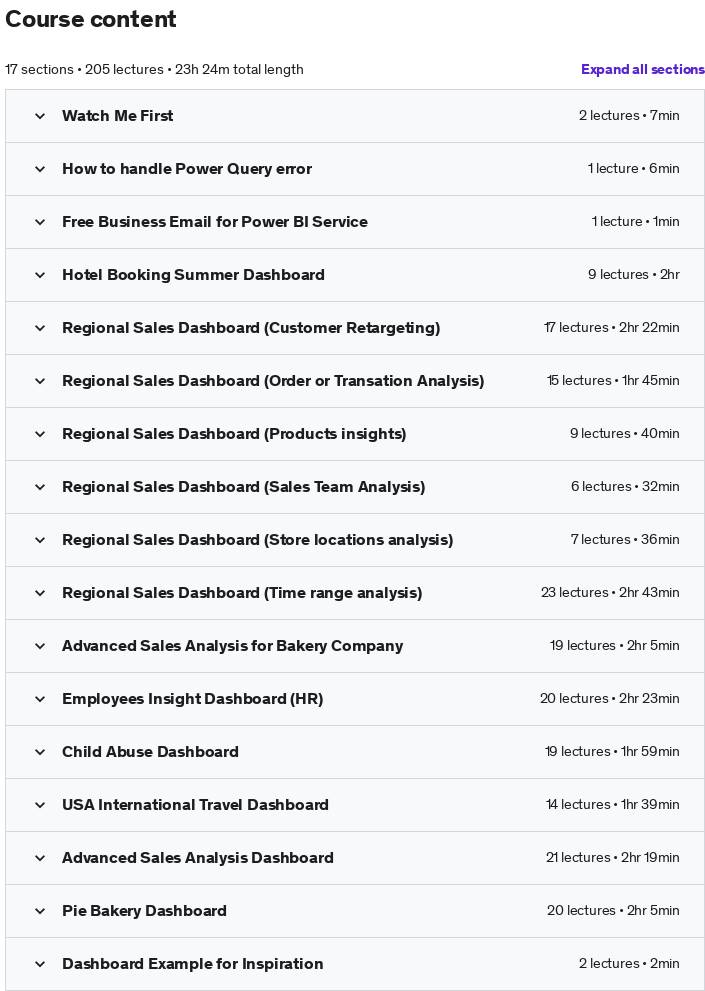Viewport: 705px width, 991px height.
Task: Expand chevron for Employees Insight Dashboard (HR)
Action: point(40,700)
